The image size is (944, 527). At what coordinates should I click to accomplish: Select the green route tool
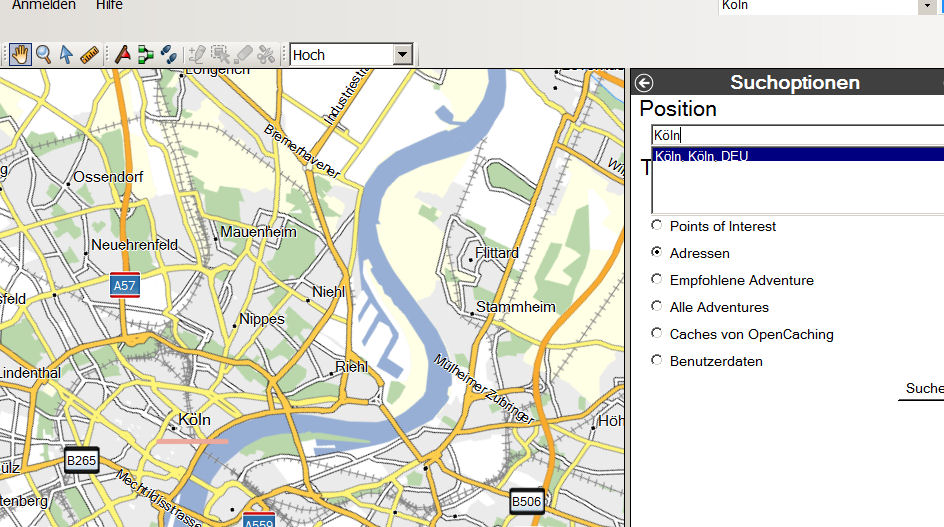[146, 54]
